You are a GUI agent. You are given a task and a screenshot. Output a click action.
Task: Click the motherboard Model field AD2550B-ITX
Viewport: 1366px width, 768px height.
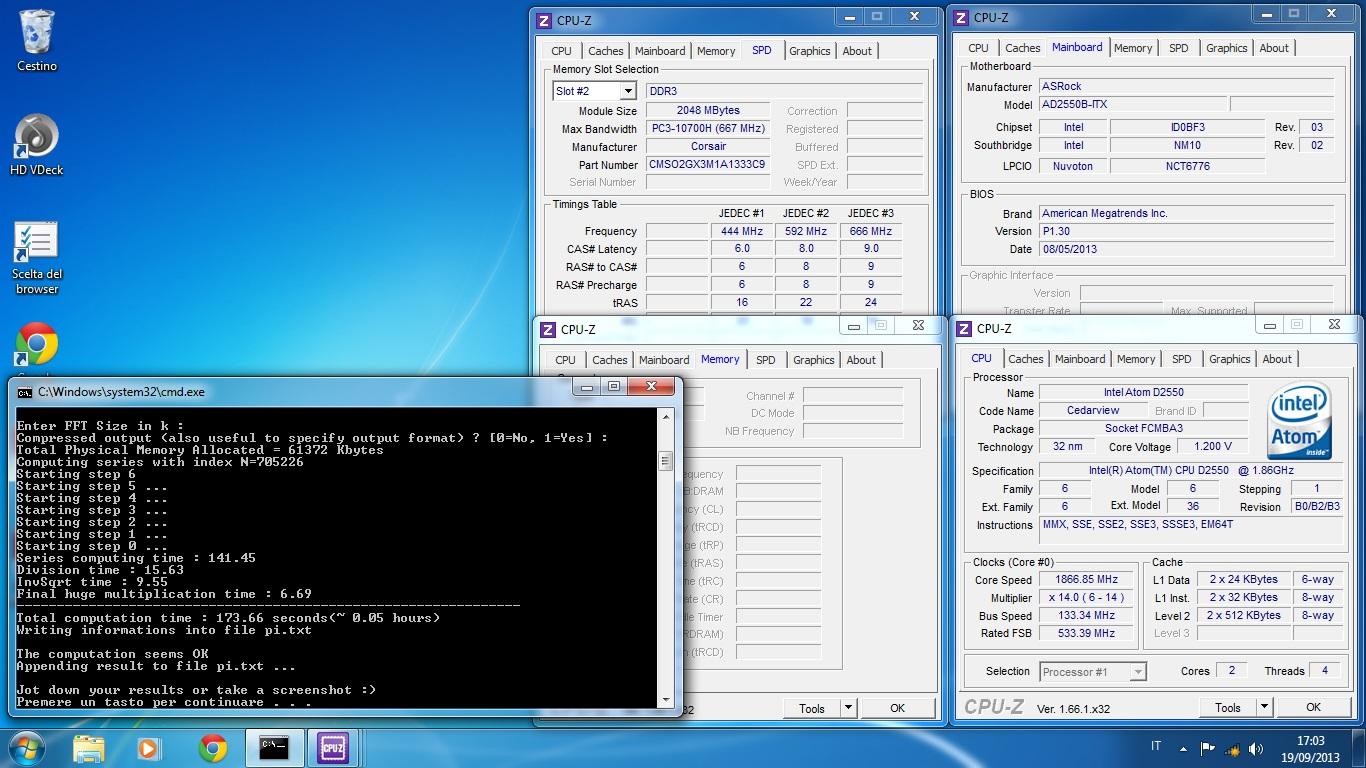pos(1132,104)
